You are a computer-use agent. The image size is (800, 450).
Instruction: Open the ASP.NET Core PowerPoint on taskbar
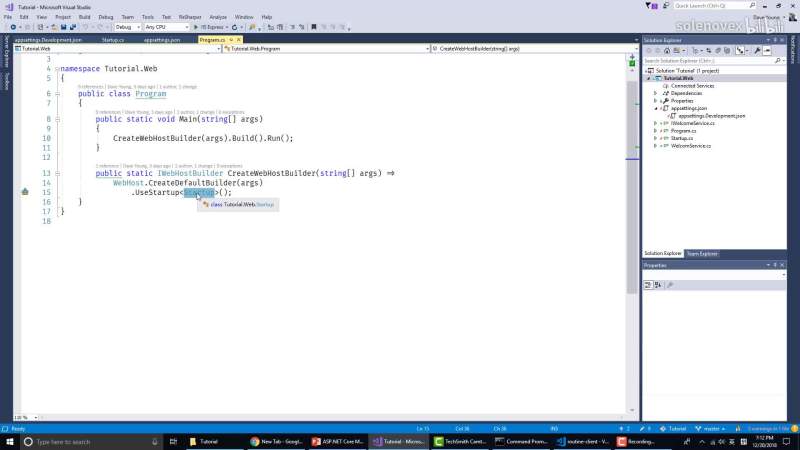[338, 441]
